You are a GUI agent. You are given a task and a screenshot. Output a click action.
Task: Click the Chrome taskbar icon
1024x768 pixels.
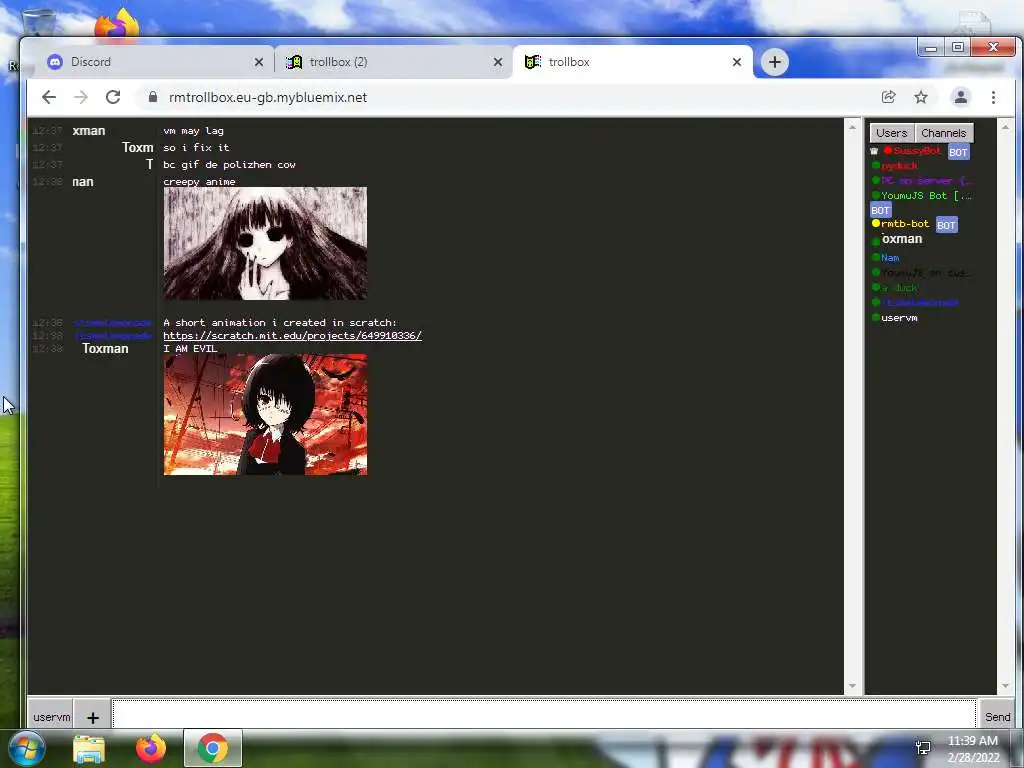pos(212,748)
